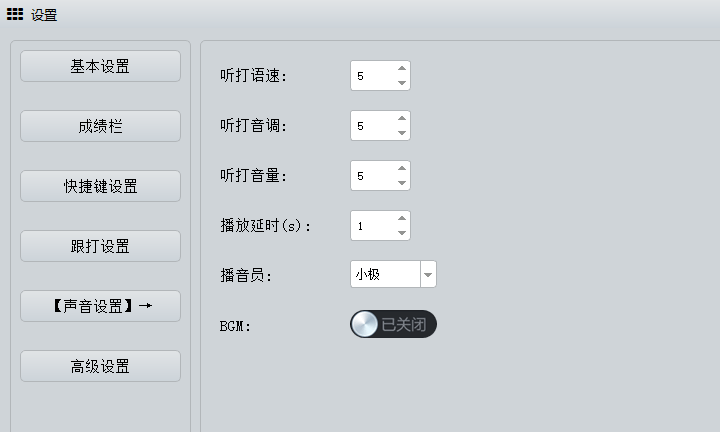Switch to the 成绩栏 settings
This screenshot has width=720, height=432.
pyautogui.click(x=100, y=126)
